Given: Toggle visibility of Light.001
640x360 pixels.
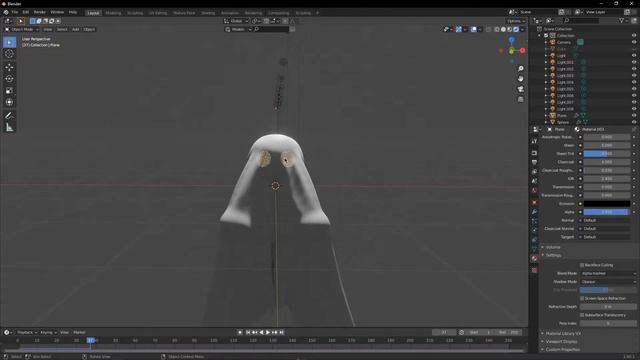Looking at the screenshot, I should pos(634,62).
